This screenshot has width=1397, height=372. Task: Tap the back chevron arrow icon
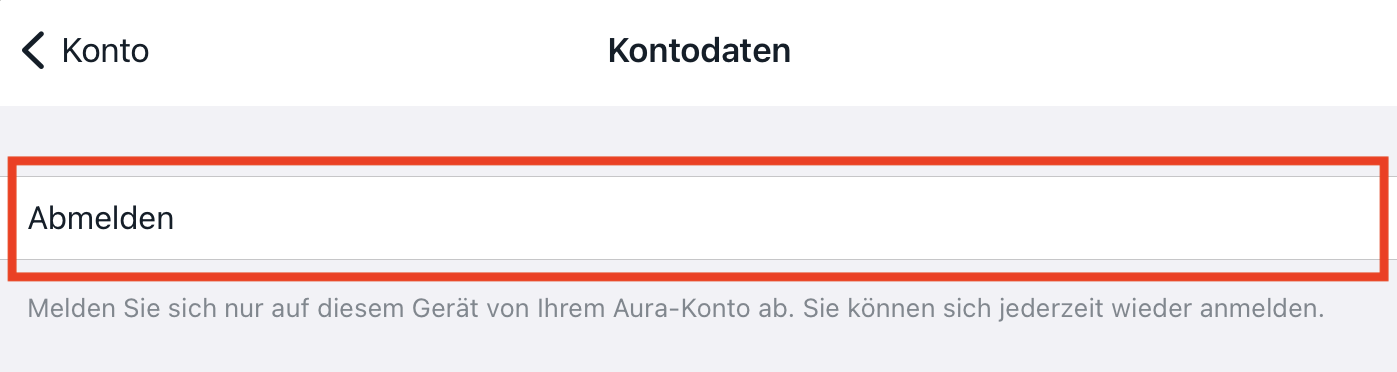[x=33, y=50]
